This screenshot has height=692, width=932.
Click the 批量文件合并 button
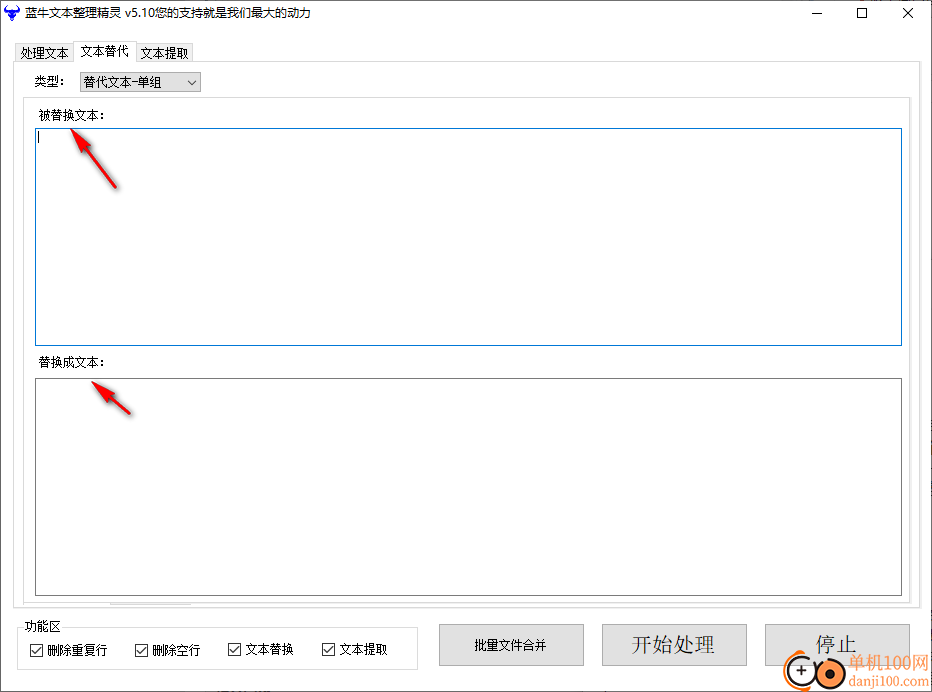coord(511,645)
